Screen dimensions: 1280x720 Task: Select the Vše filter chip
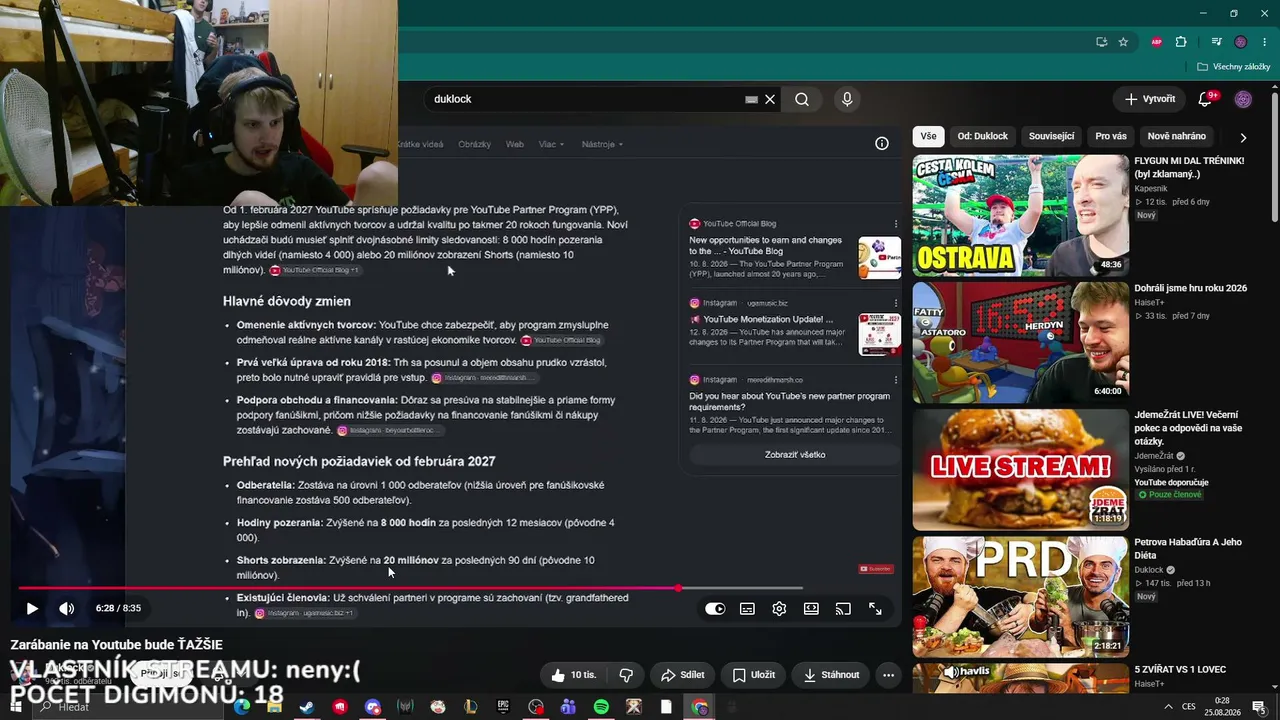[929, 136]
